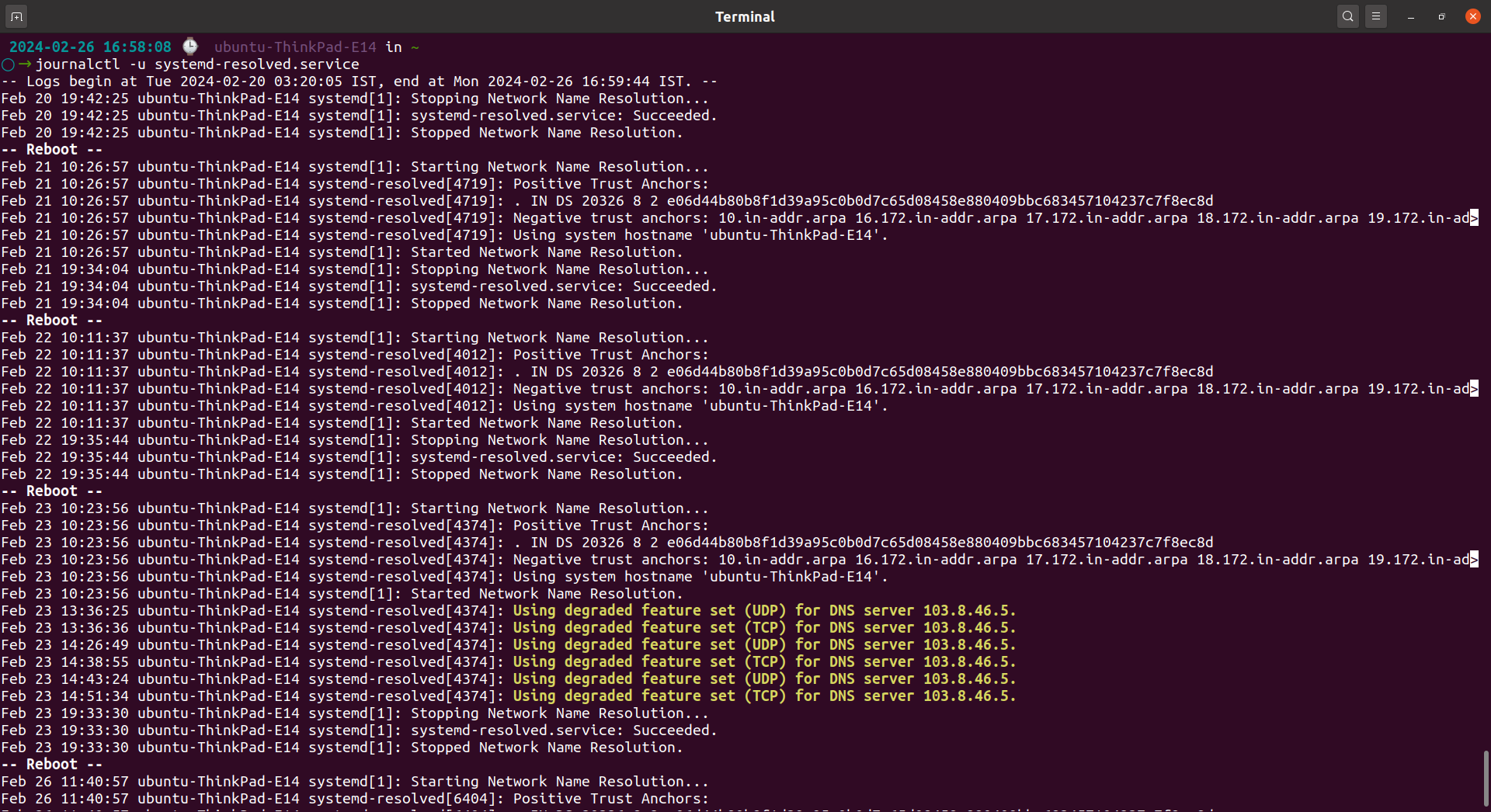Click Feb 20 'Stopping Network Name Resolution...' line
The image size is (1491, 812).
point(355,99)
